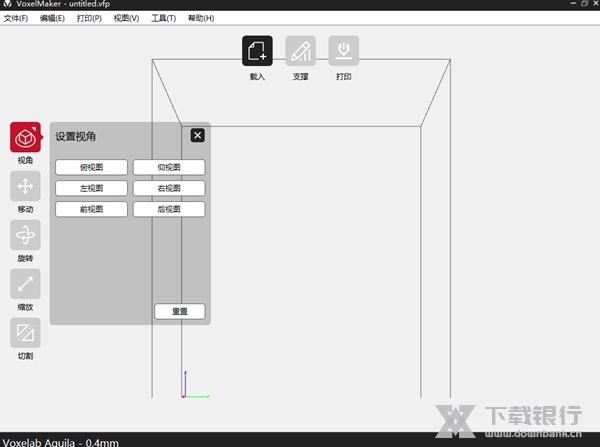Choose the 左视图 (left view) button

tap(92, 188)
